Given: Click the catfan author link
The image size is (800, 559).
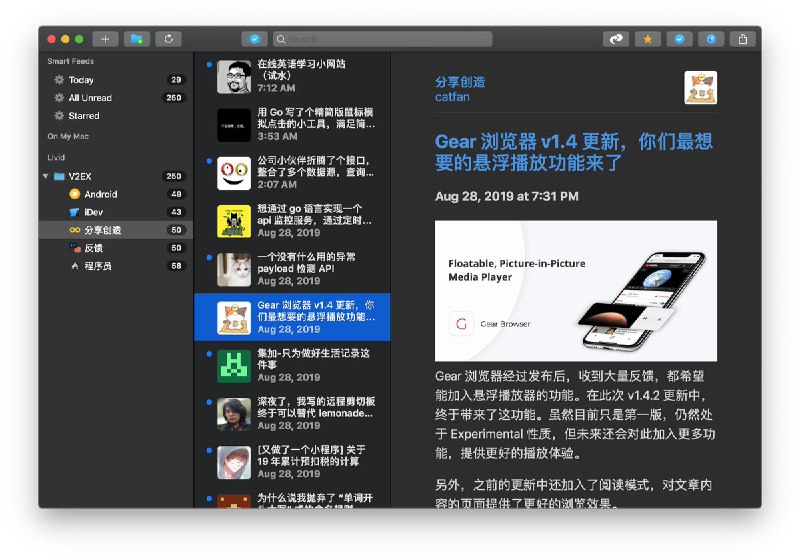Looking at the screenshot, I should [452, 97].
